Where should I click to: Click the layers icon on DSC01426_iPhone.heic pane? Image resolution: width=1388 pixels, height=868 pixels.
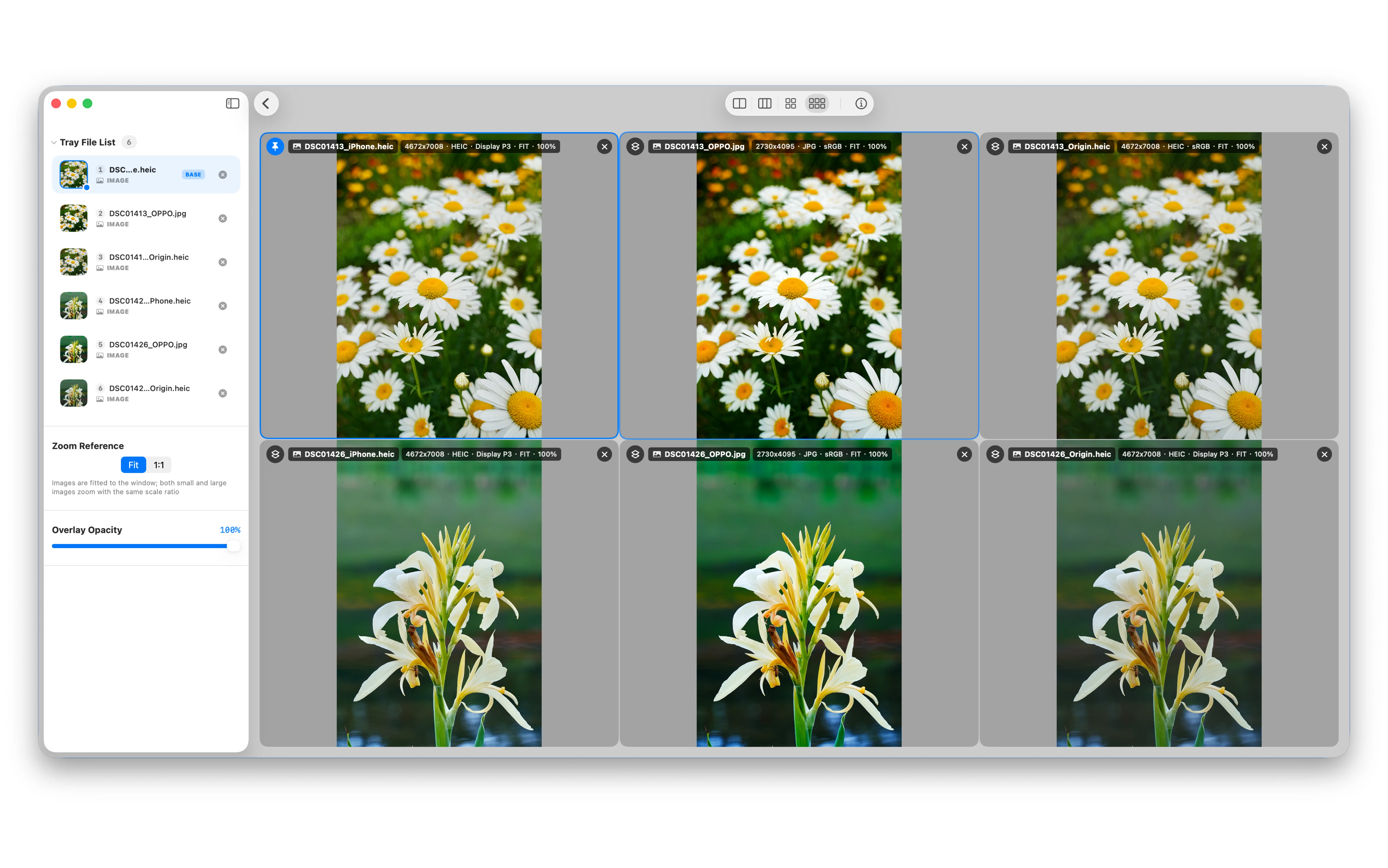click(275, 454)
